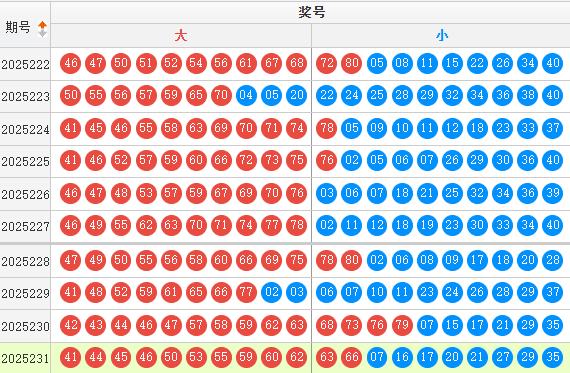Sort by the 期号 column arrow icon
The width and height of the screenshot is (570, 373).
[x=43, y=29]
